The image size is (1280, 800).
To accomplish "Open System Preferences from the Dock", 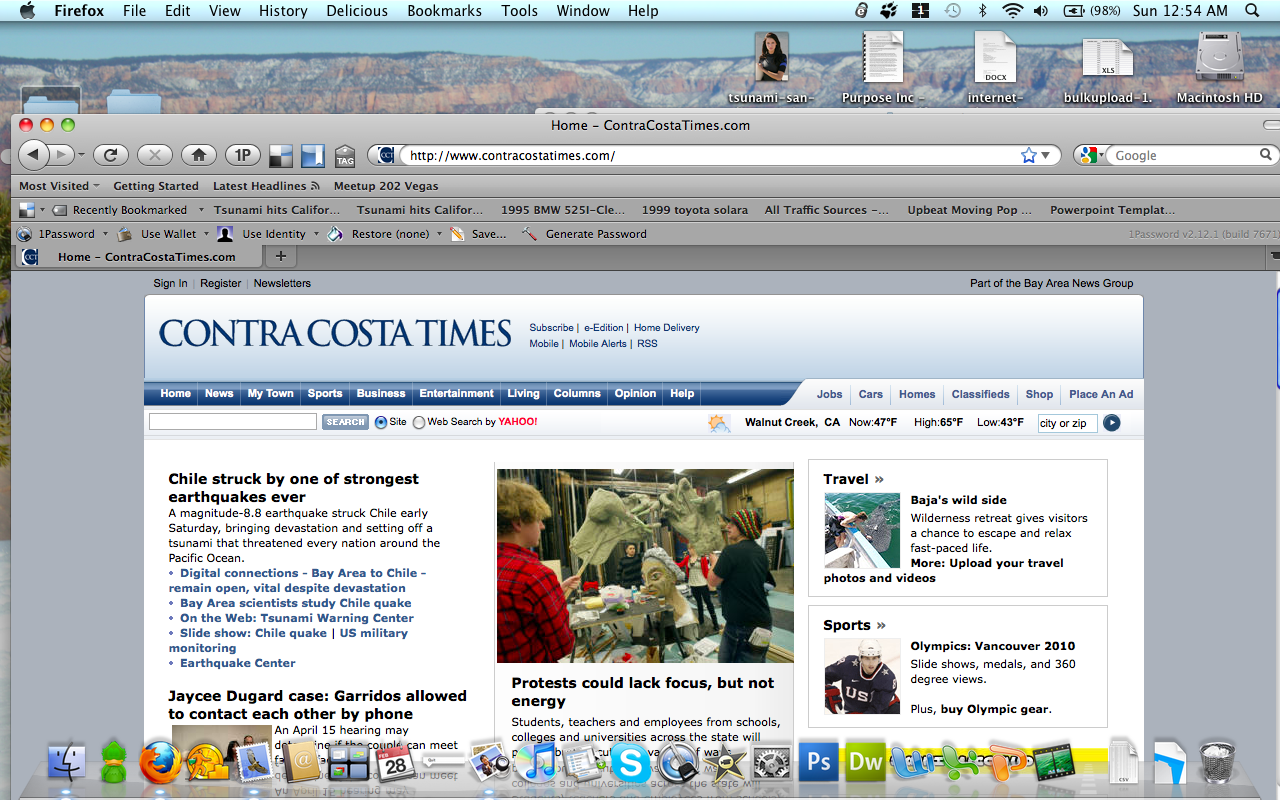I will (771, 763).
